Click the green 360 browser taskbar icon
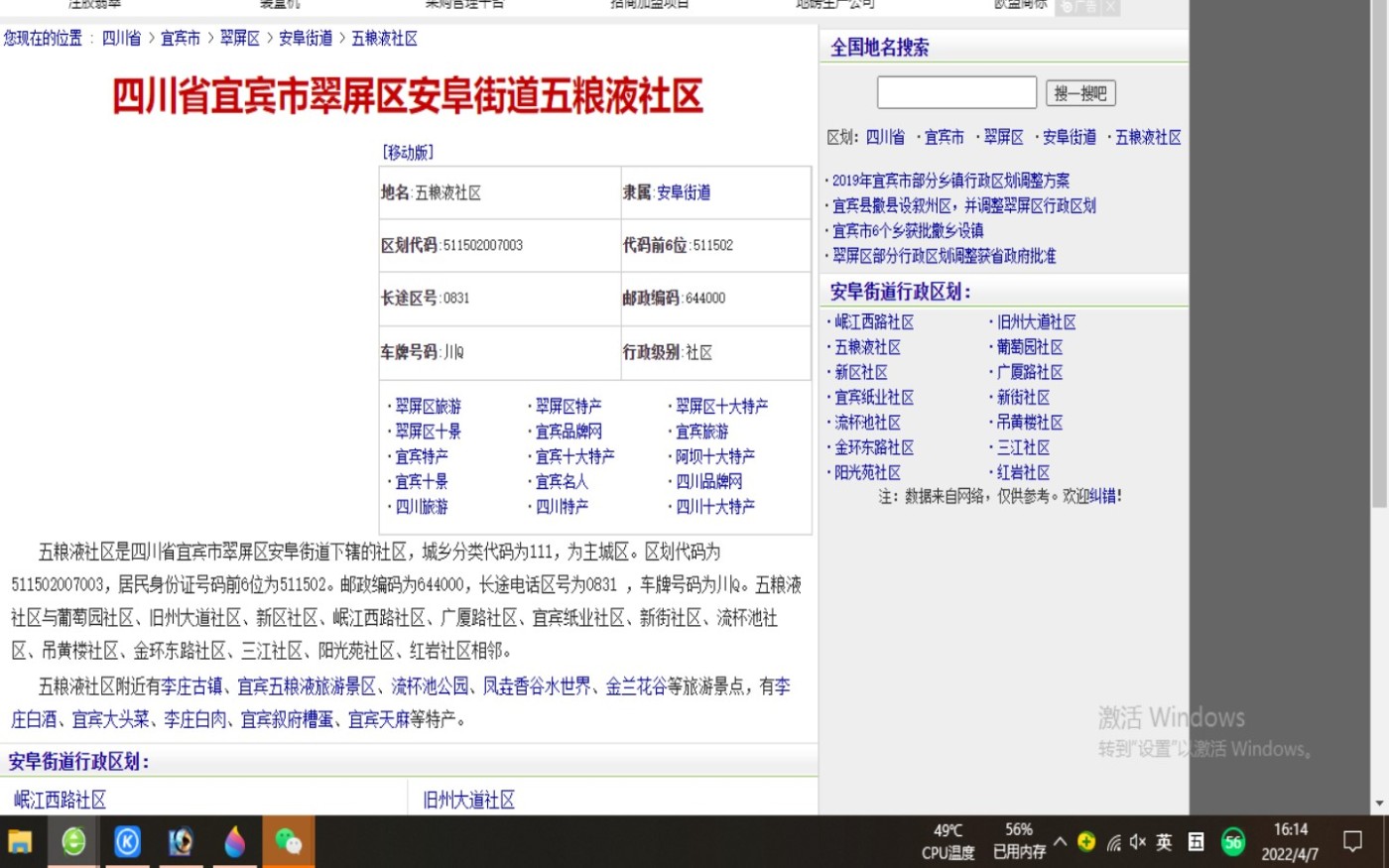This screenshot has height=868, width=1389. [x=73, y=842]
